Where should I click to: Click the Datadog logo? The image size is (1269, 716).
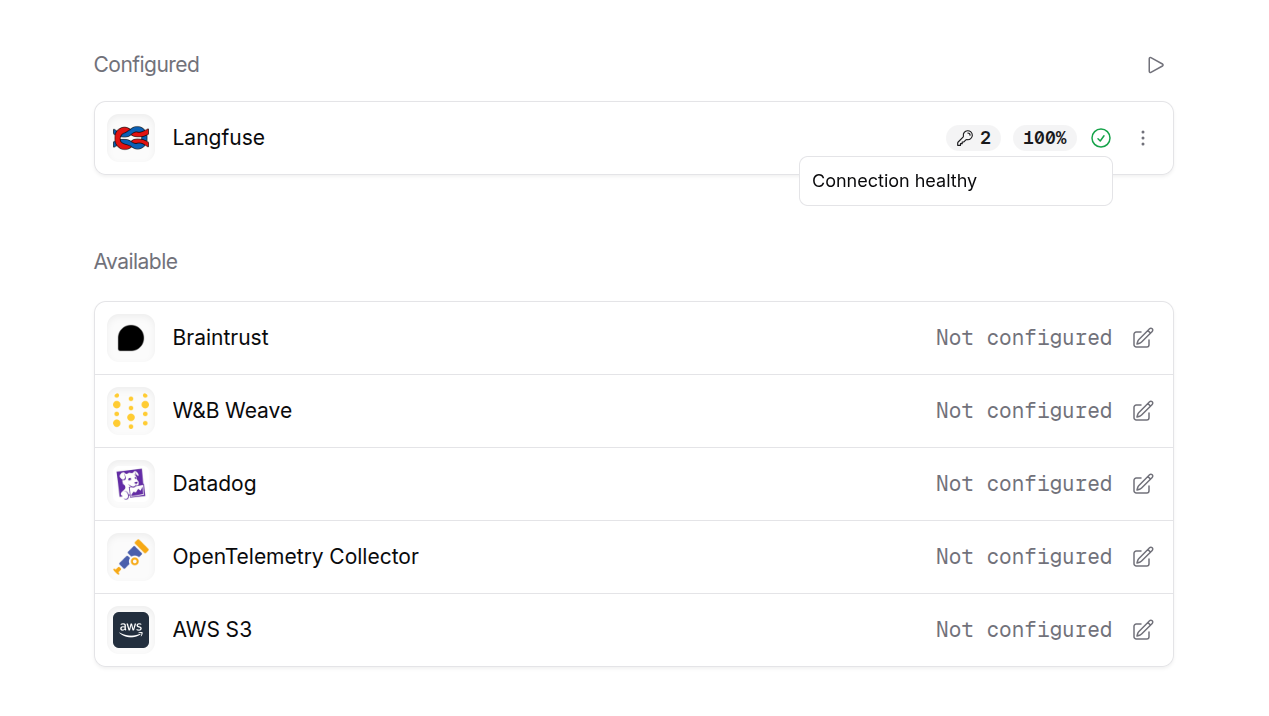pyautogui.click(x=131, y=484)
